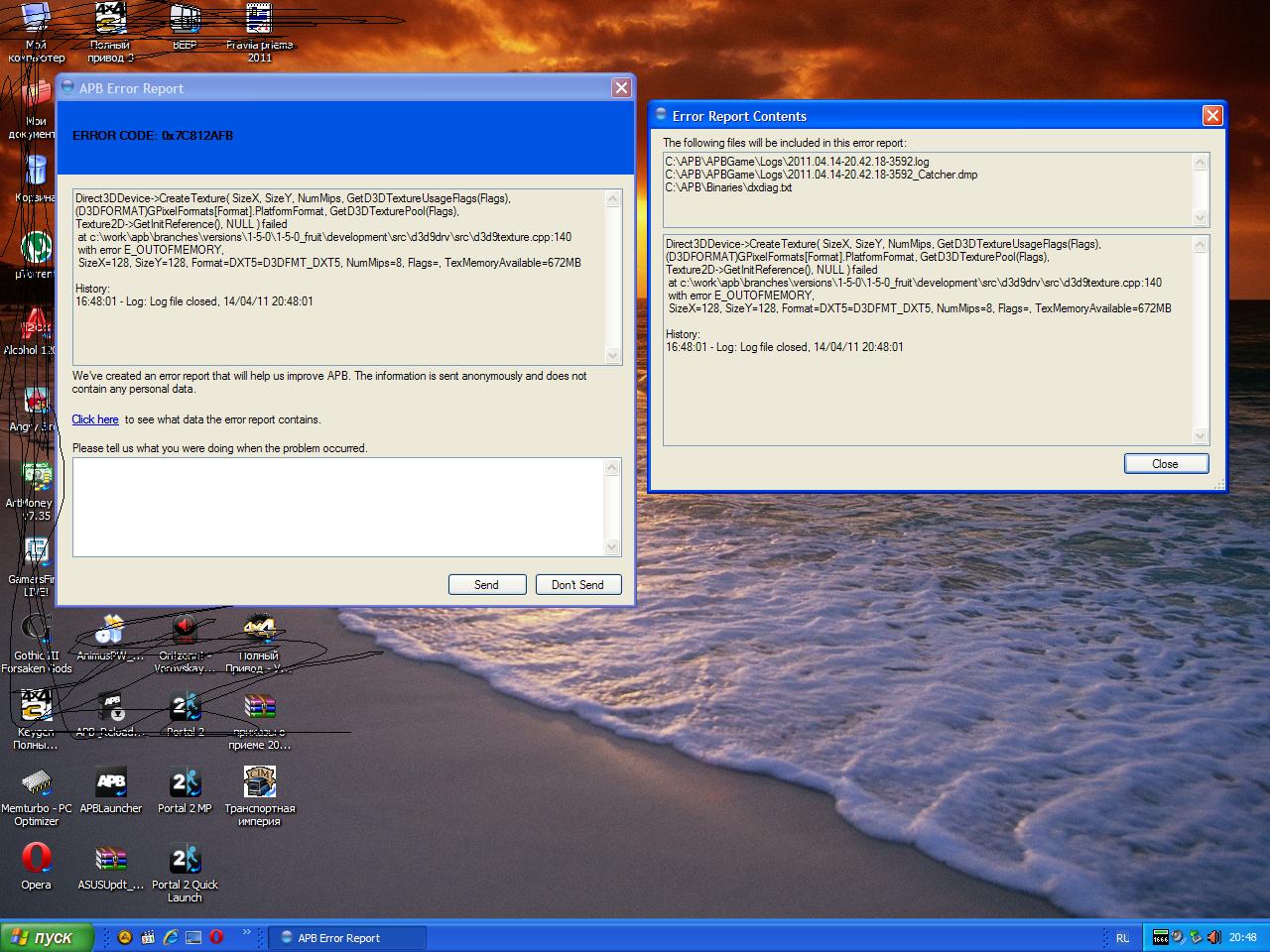Select the BEEP desktop icon

[185, 27]
